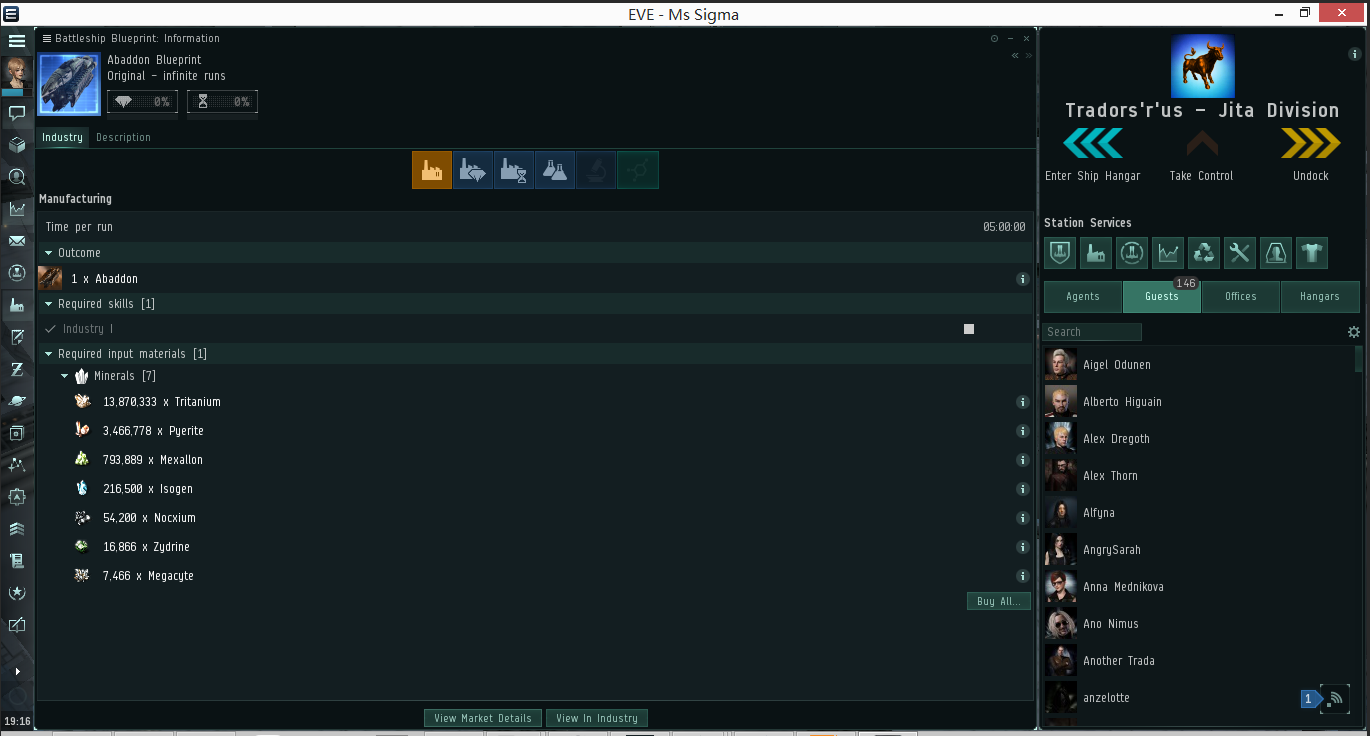Collapse the Required input materials section

pyautogui.click(x=49, y=354)
